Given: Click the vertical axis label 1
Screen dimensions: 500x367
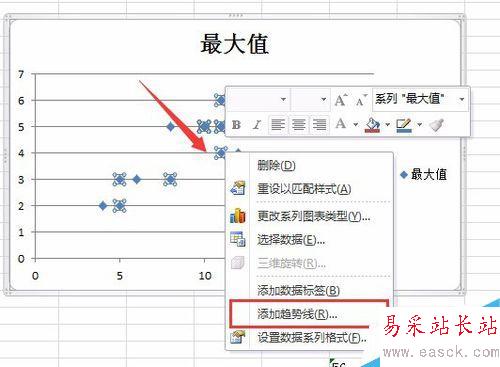Looking at the screenshot, I should (21, 232).
